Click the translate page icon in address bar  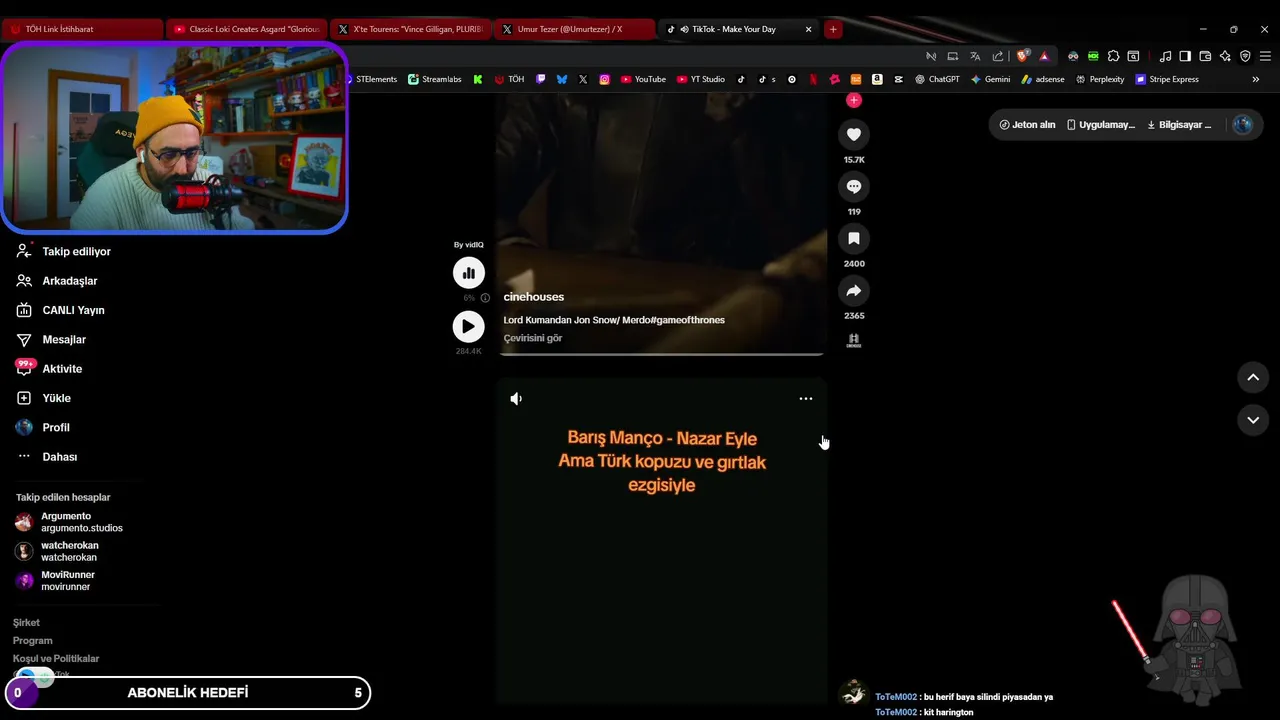[975, 56]
